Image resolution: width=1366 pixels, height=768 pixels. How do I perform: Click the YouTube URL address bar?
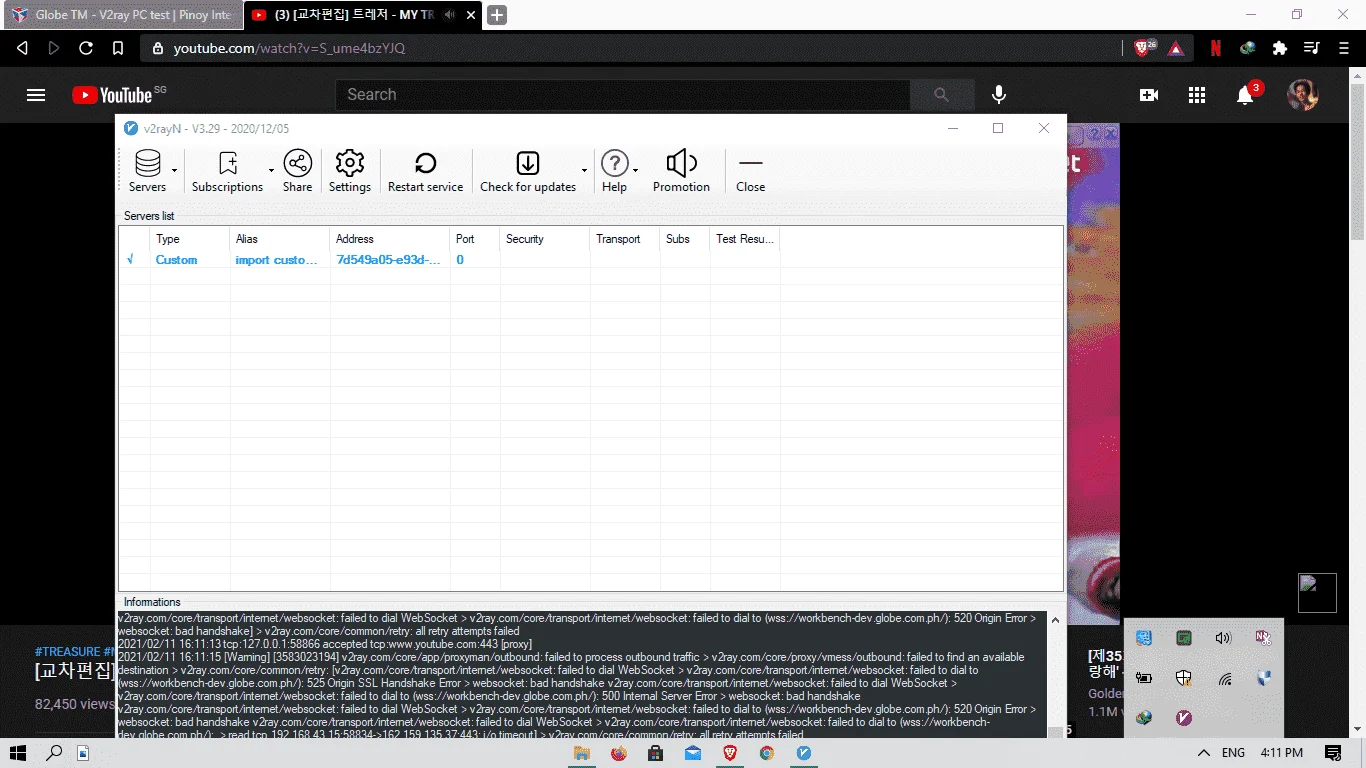click(x=630, y=48)
